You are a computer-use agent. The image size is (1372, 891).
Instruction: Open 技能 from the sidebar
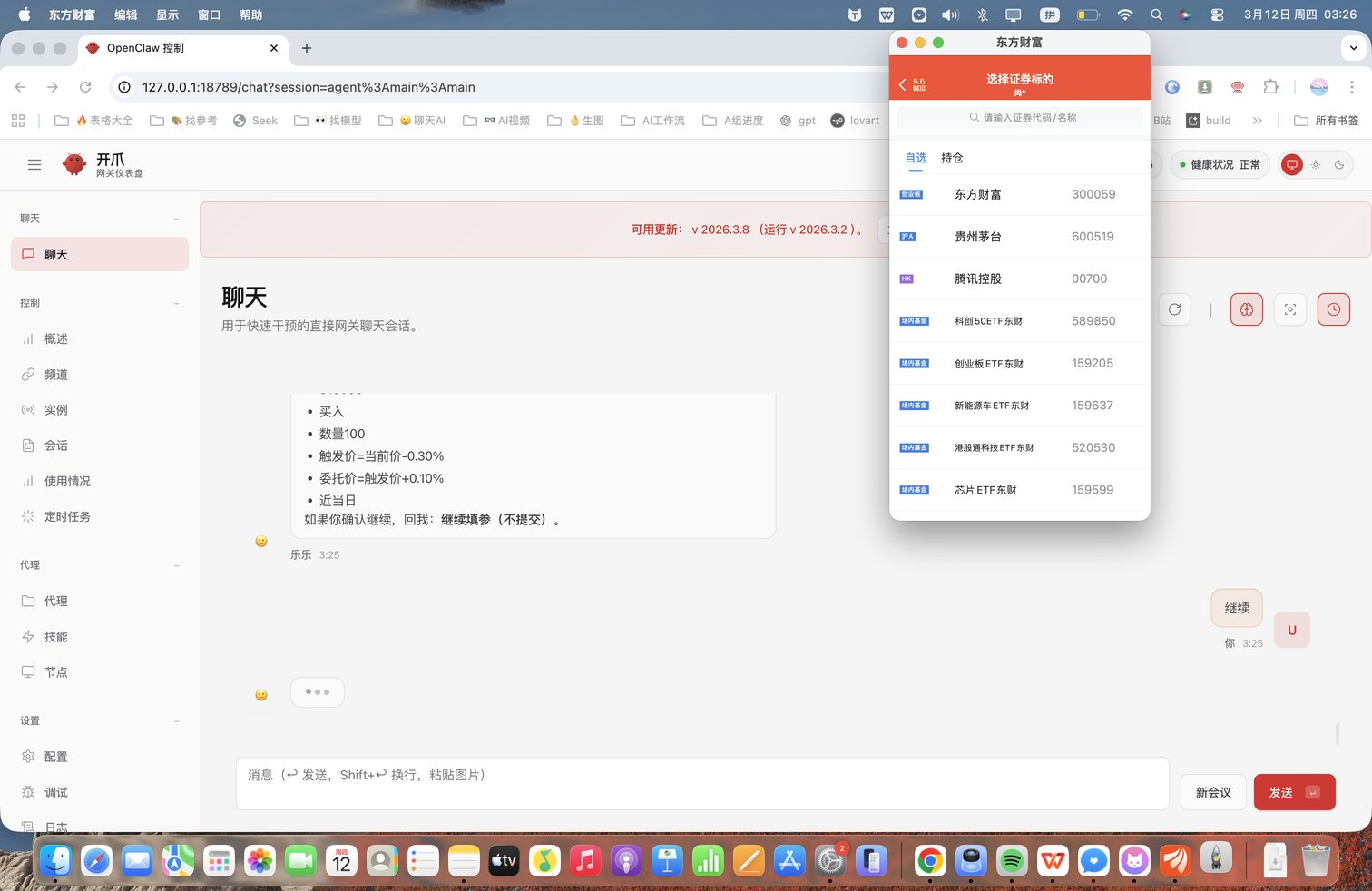click(x=55, y=637)
